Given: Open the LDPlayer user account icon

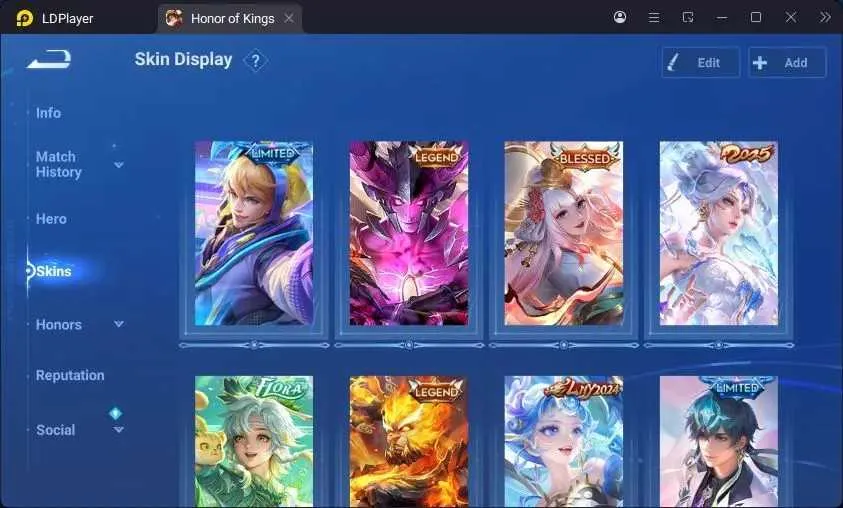Looking at the screenshot, I should (x=620, y=17).
